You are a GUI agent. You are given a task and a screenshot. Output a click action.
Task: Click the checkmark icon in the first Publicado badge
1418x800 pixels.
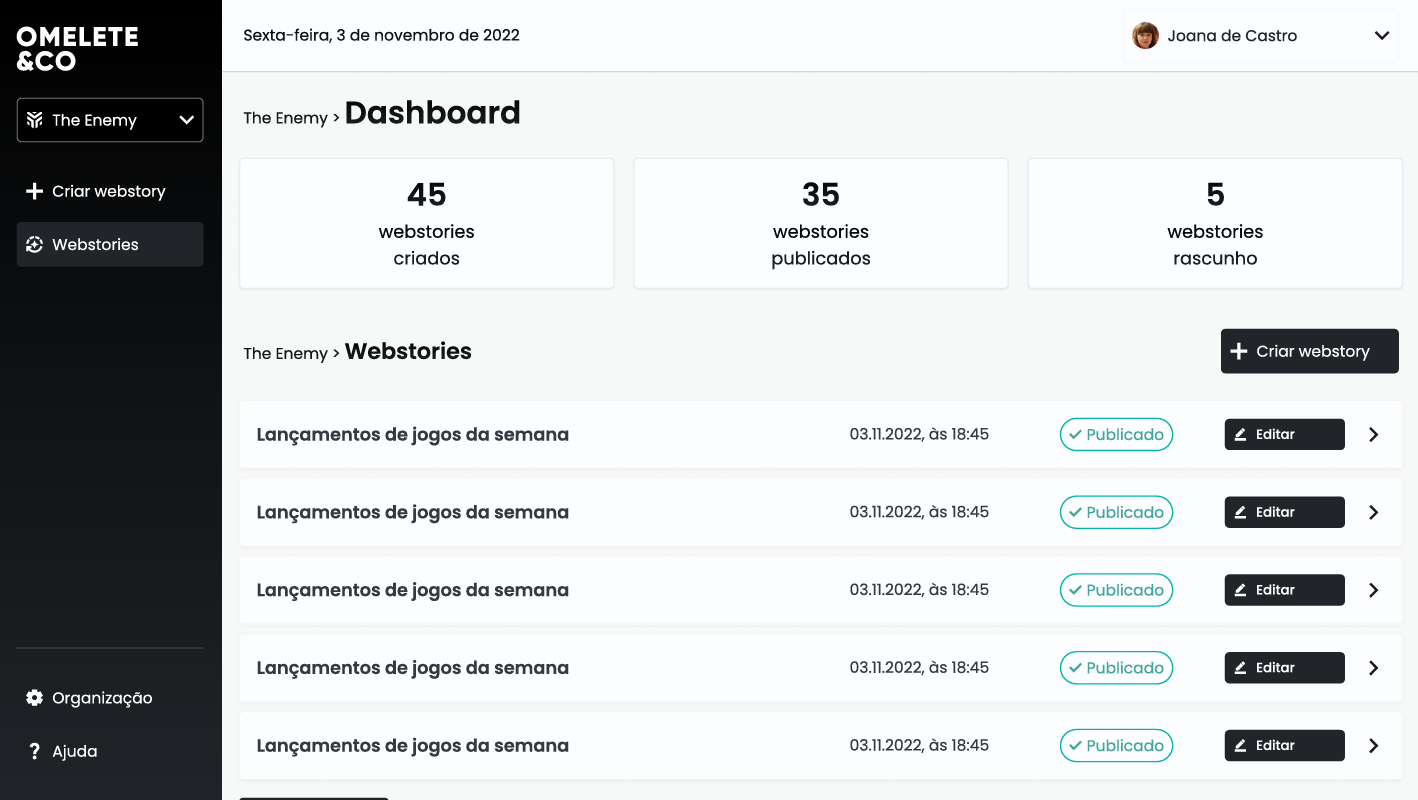(x=1077, y=434)
